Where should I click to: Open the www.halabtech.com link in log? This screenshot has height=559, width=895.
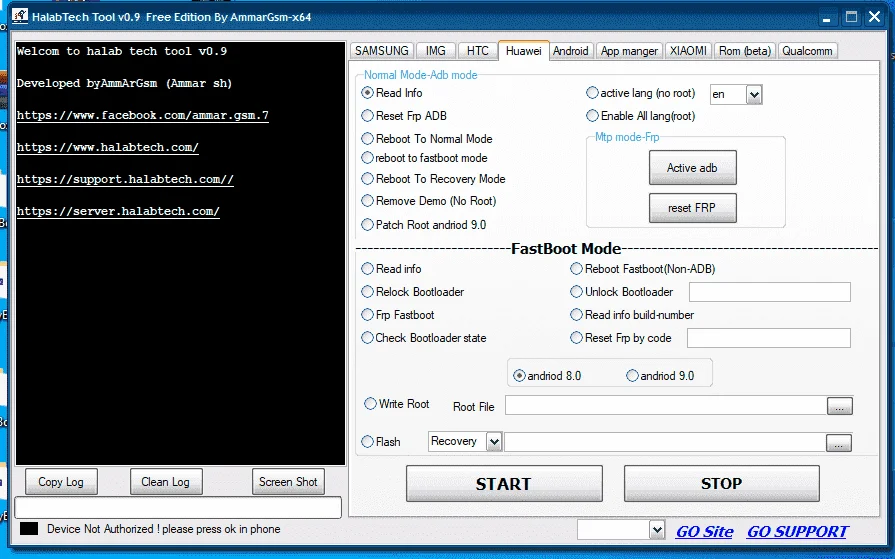click(107, 147)
